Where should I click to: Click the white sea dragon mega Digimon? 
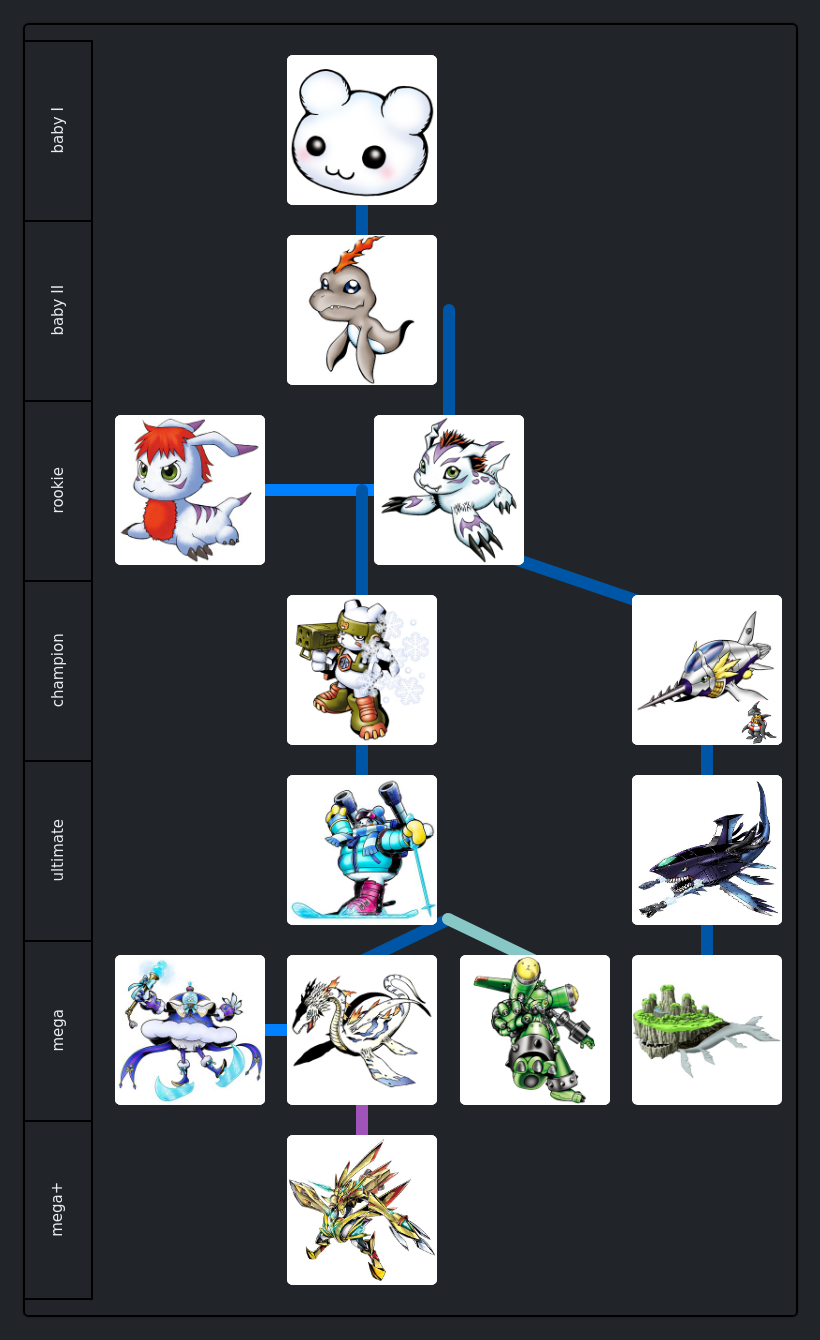(362, 1030)
